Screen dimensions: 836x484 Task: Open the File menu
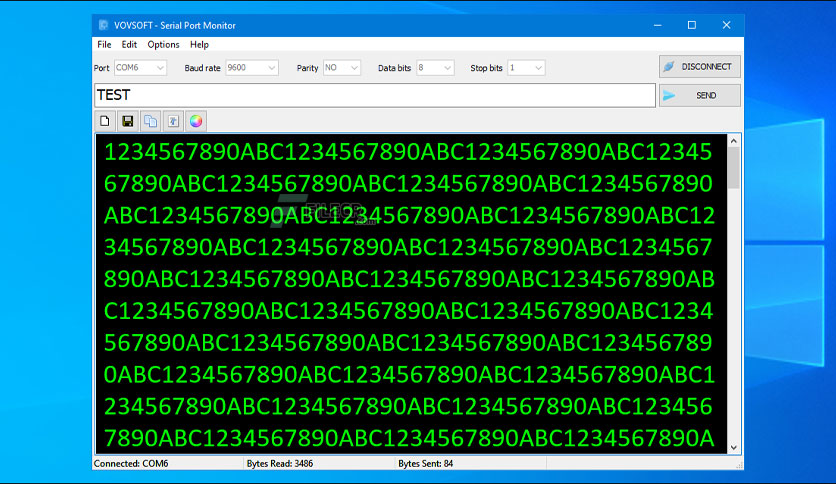click(x=104, y=45)
